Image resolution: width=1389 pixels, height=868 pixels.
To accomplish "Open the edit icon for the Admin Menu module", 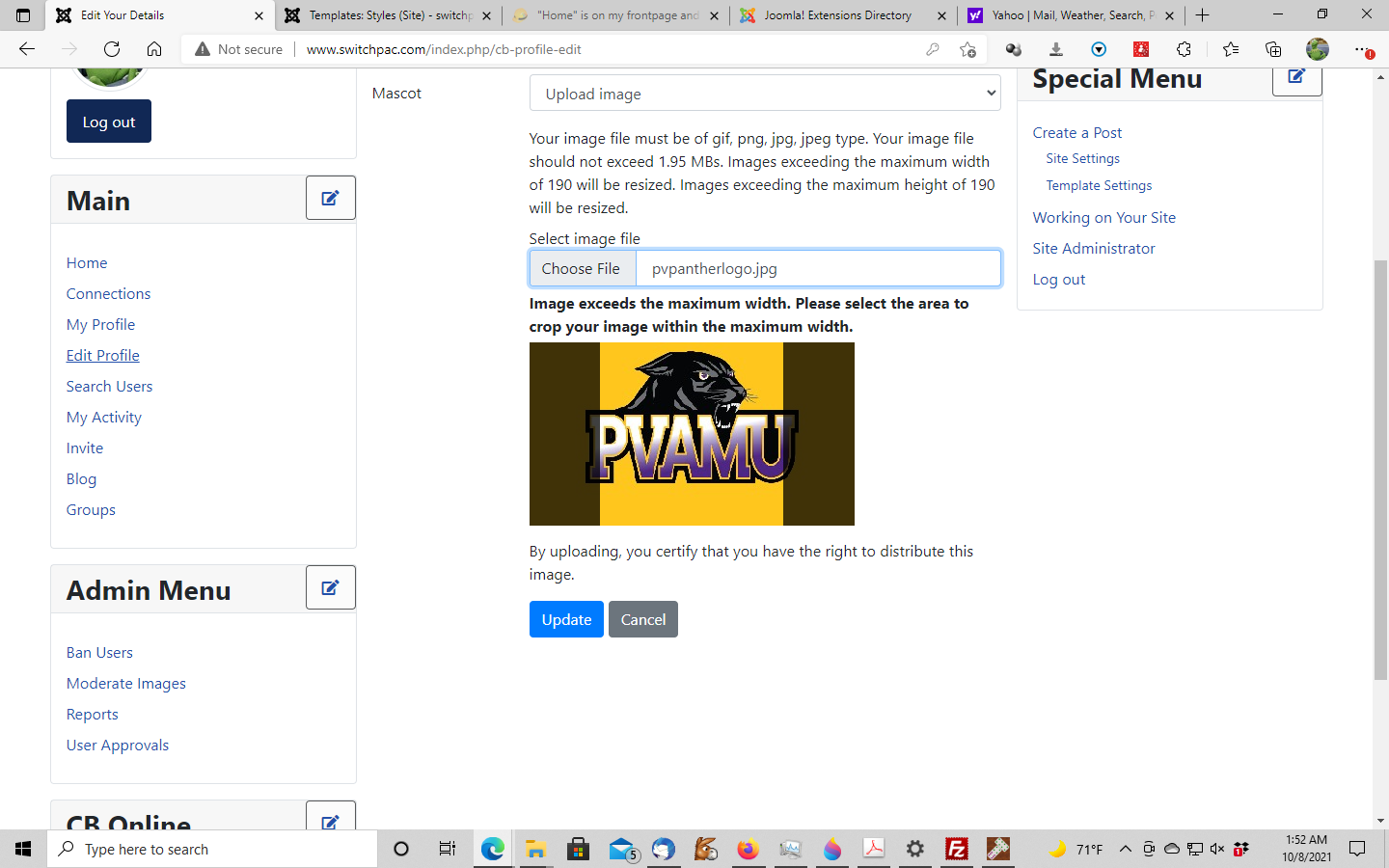I will click(x=331, y=587).
